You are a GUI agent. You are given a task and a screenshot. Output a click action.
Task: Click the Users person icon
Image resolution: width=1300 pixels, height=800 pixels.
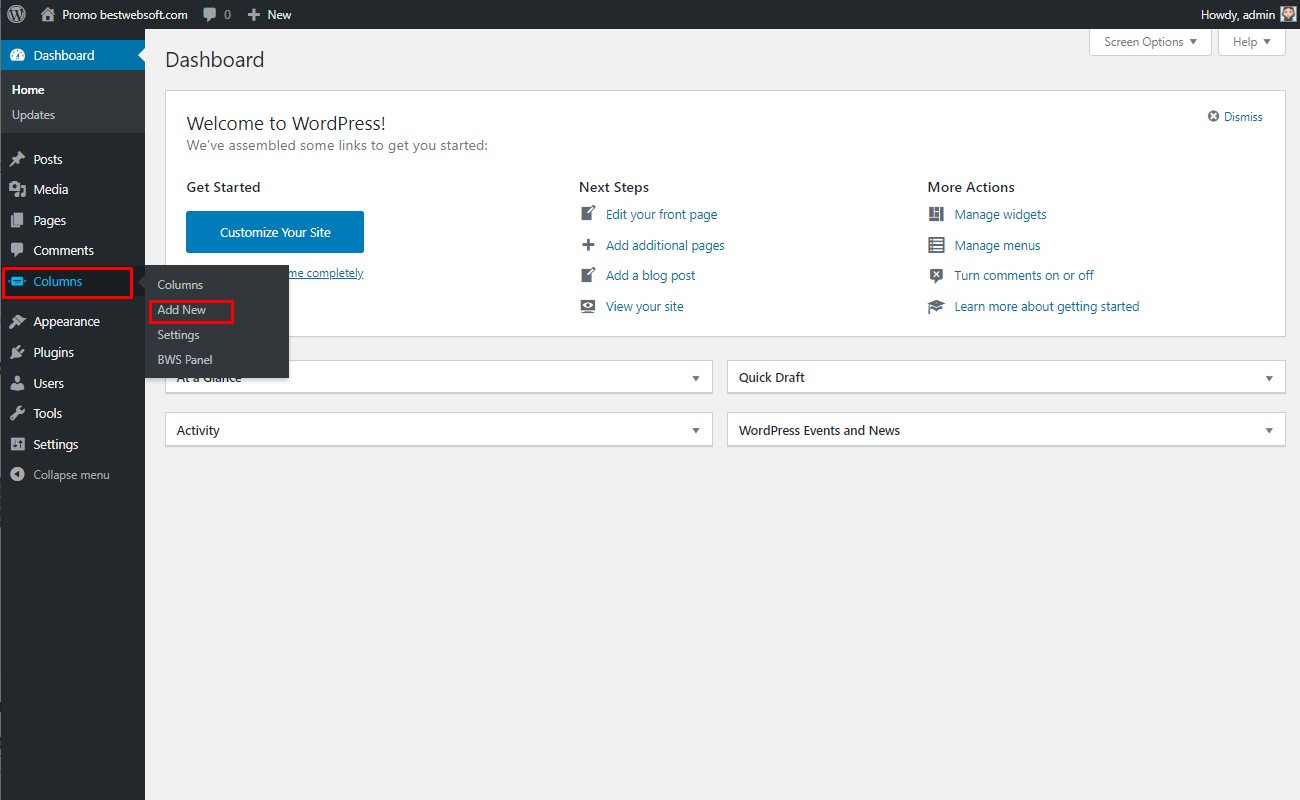coord(17,383)
